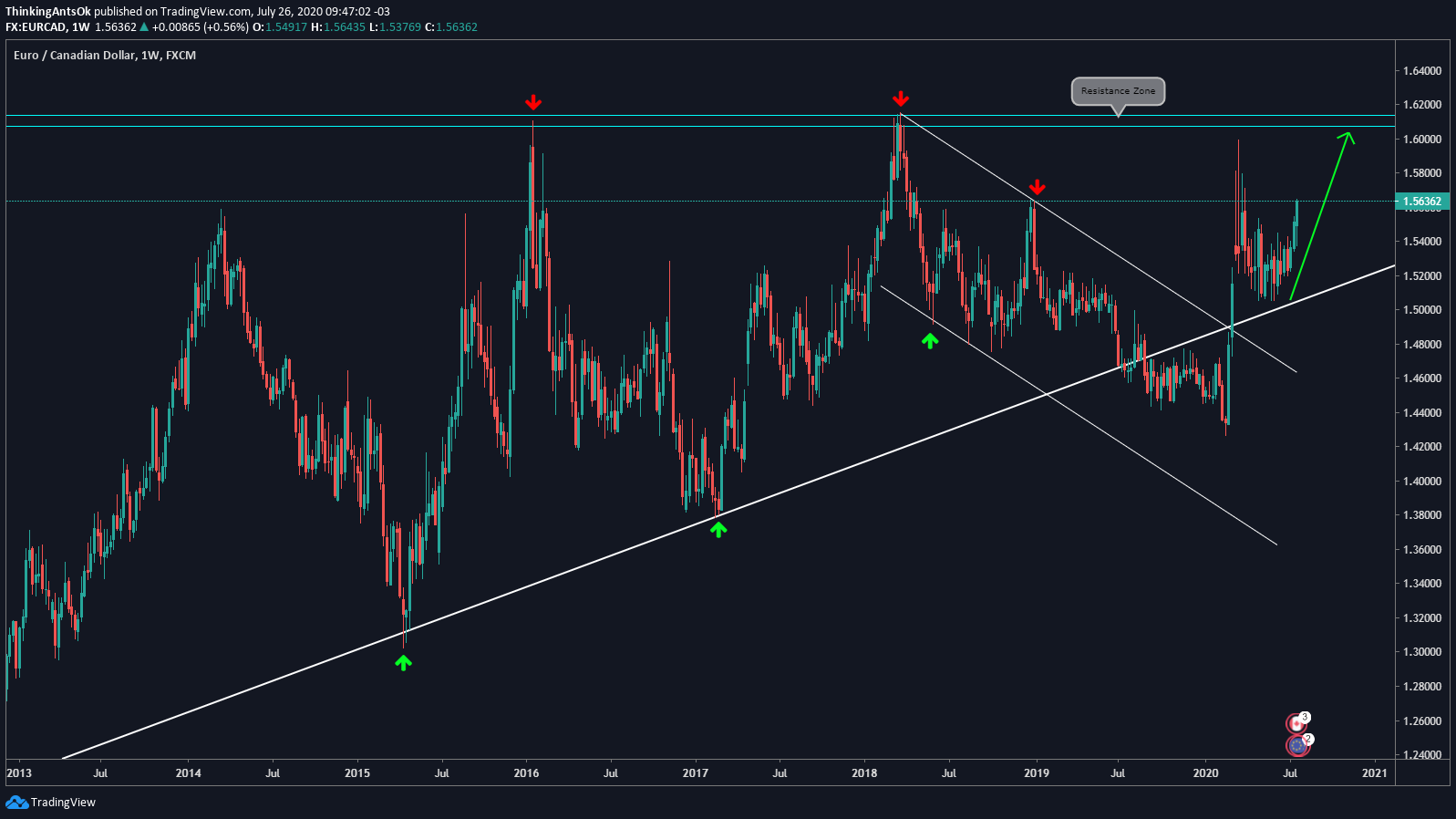
Task: Click the 1.60000 price axis label
Action: coord(1422,139)
